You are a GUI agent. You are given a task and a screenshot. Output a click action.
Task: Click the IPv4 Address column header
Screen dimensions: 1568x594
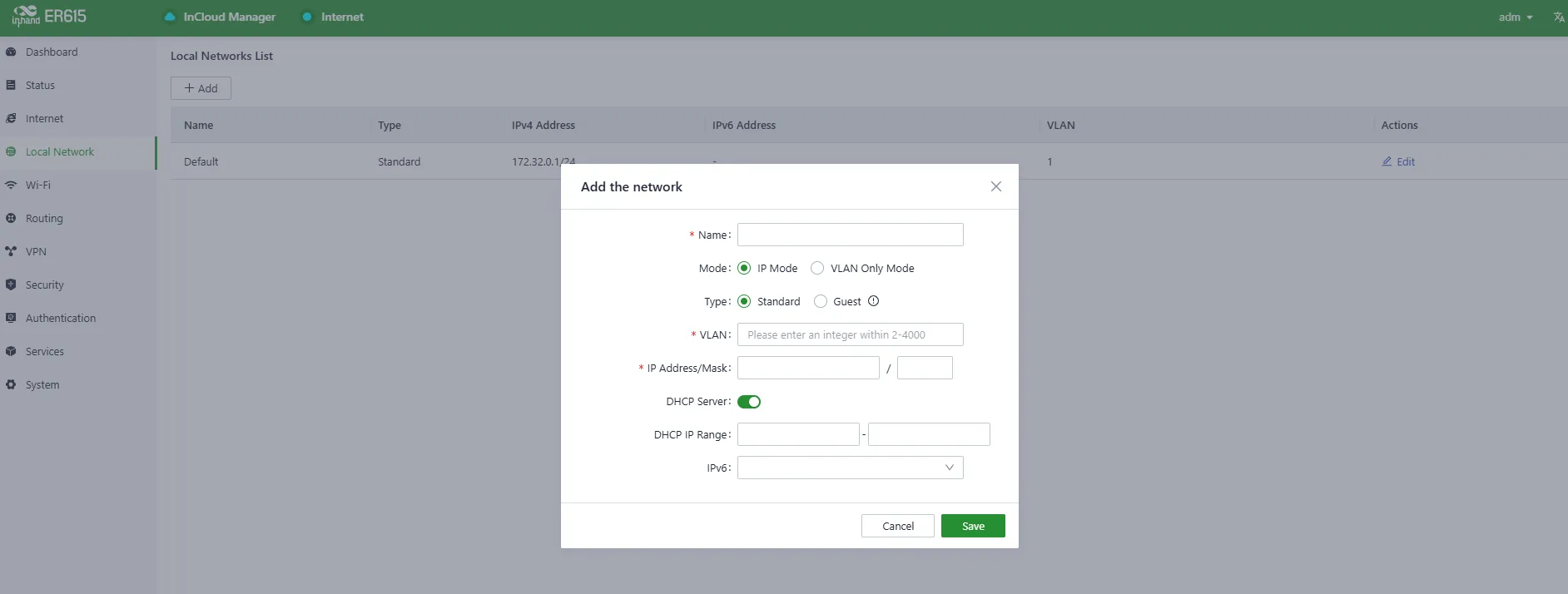[543, 125]
